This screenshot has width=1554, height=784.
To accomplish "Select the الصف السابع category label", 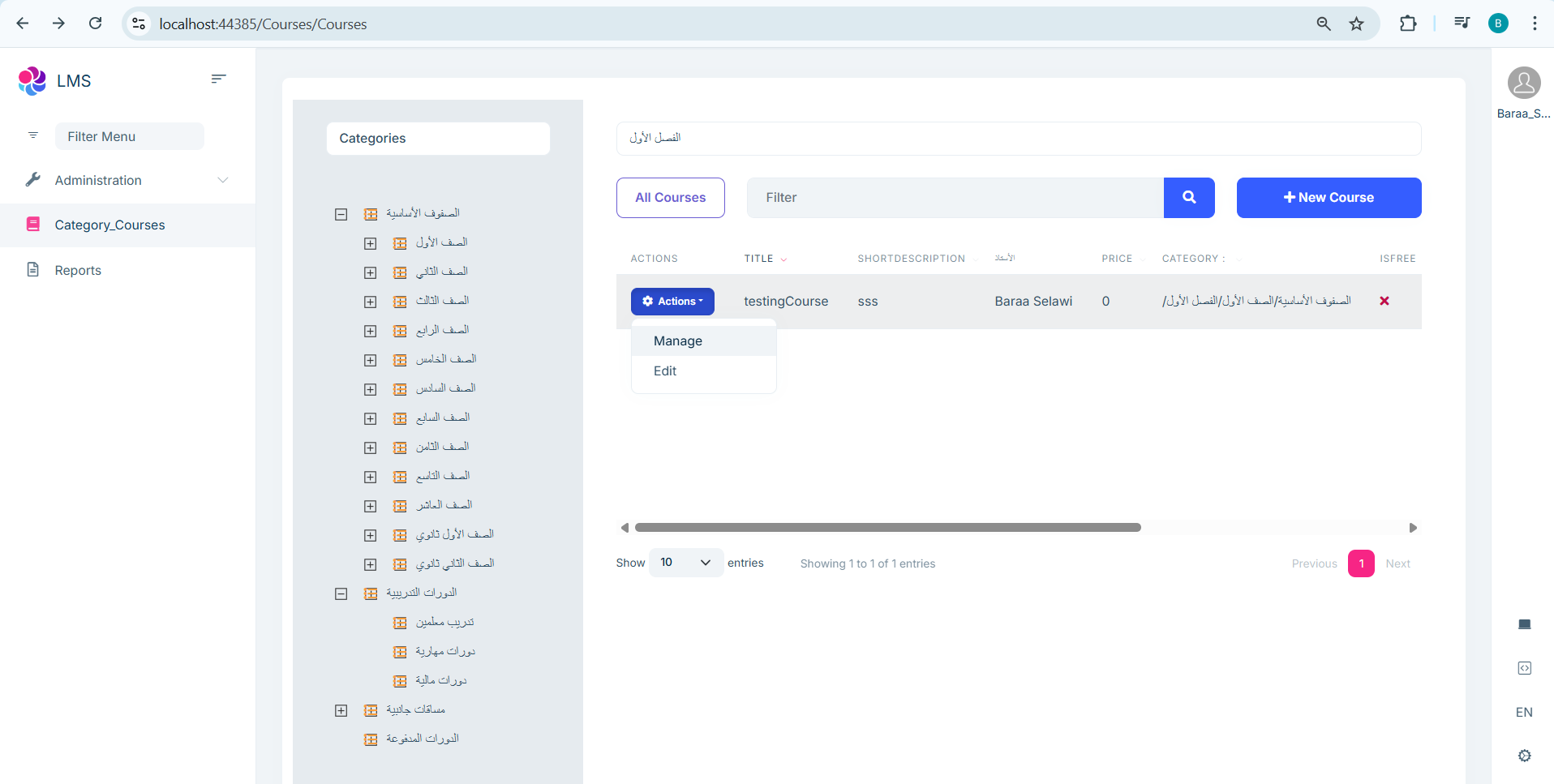I will point(443,418).
